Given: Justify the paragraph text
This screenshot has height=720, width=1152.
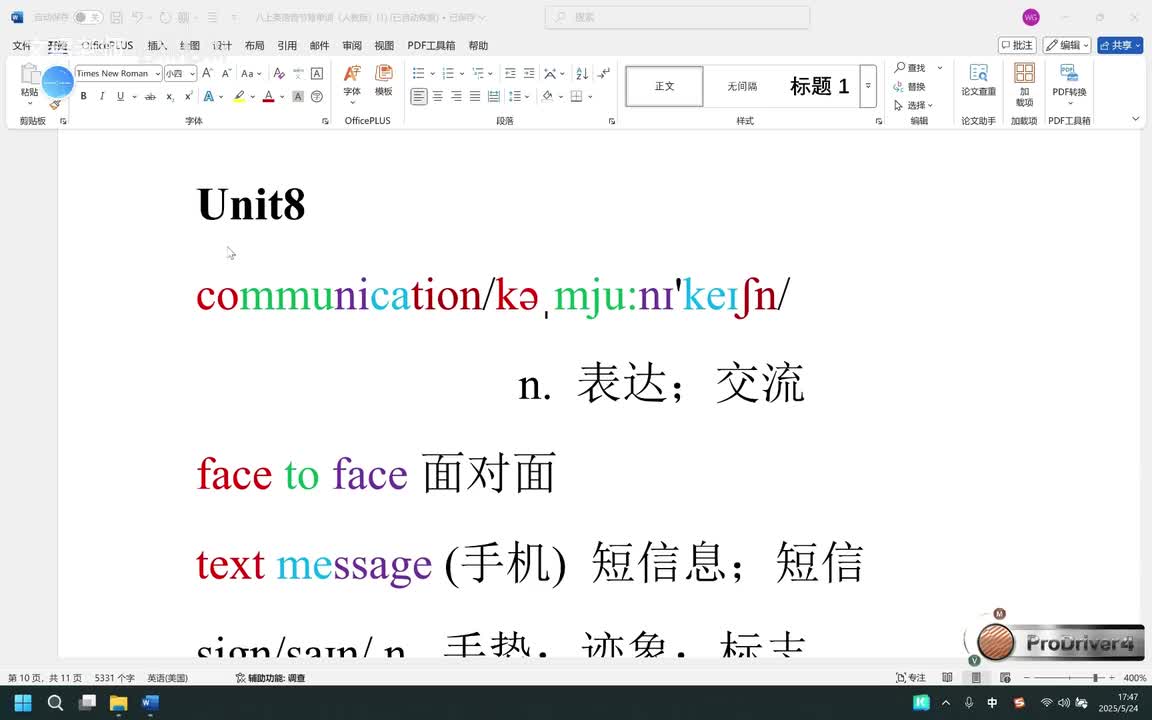Looking at the screenshot, I should click(x=475, y=96).
